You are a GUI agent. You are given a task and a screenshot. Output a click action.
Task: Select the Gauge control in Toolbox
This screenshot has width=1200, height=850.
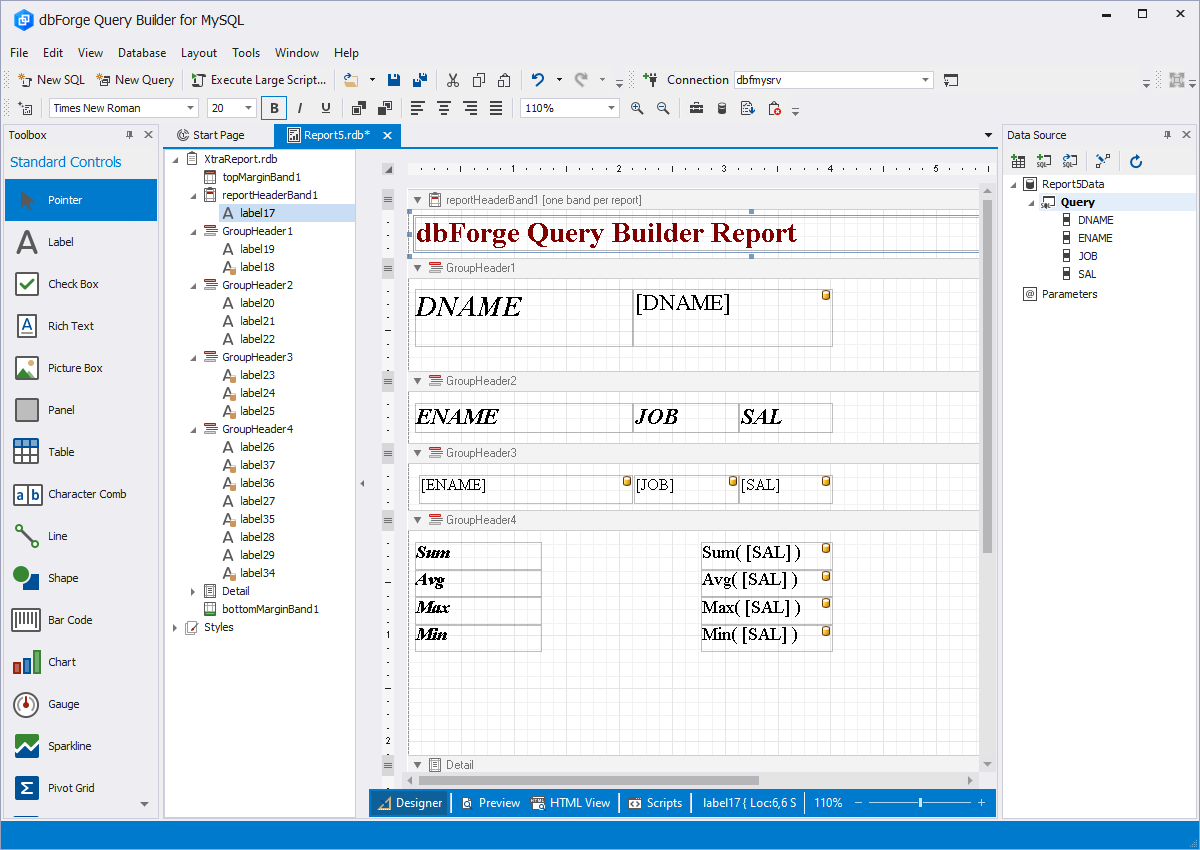[x=81, y=704]
